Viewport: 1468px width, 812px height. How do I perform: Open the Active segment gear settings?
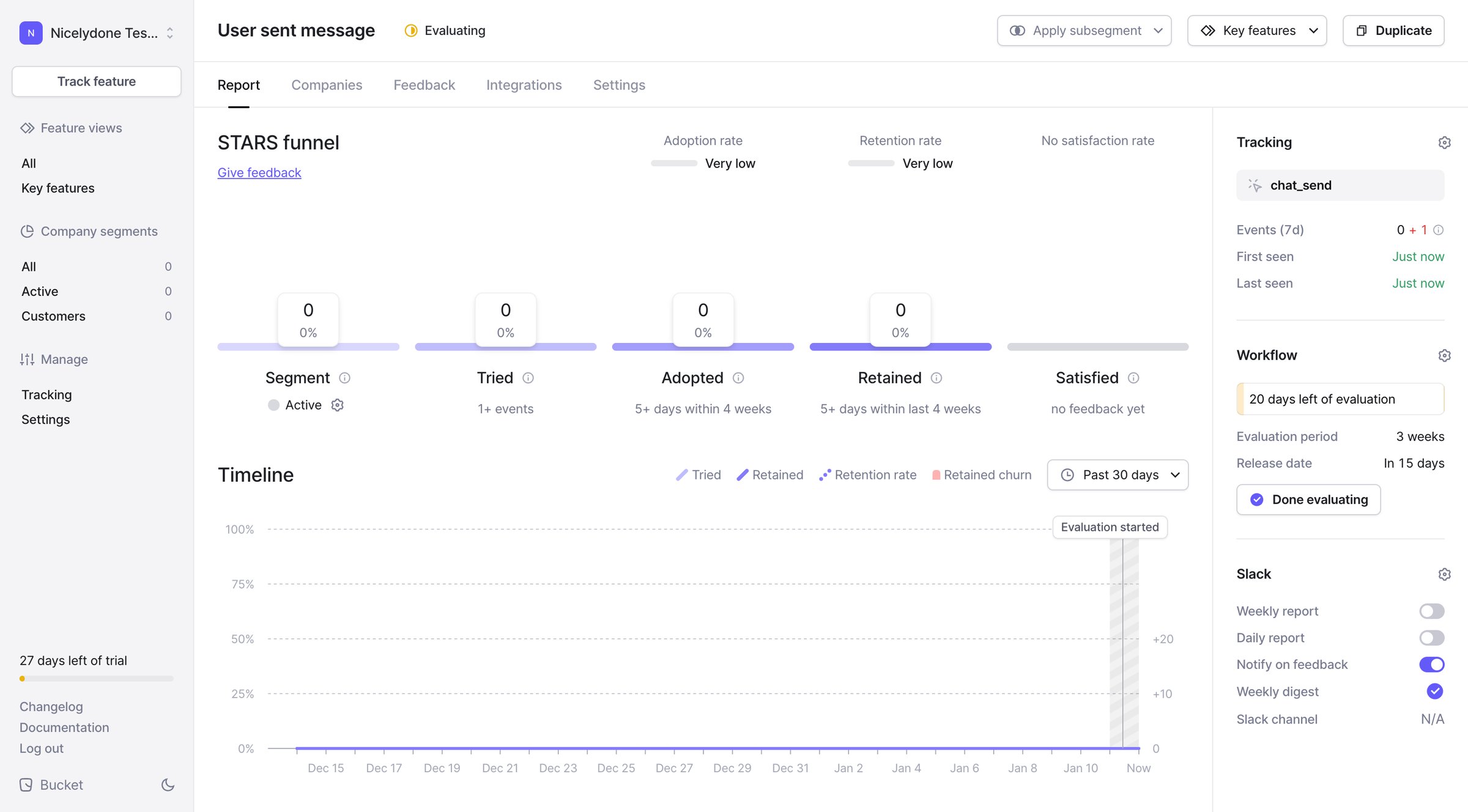[338, 405]
